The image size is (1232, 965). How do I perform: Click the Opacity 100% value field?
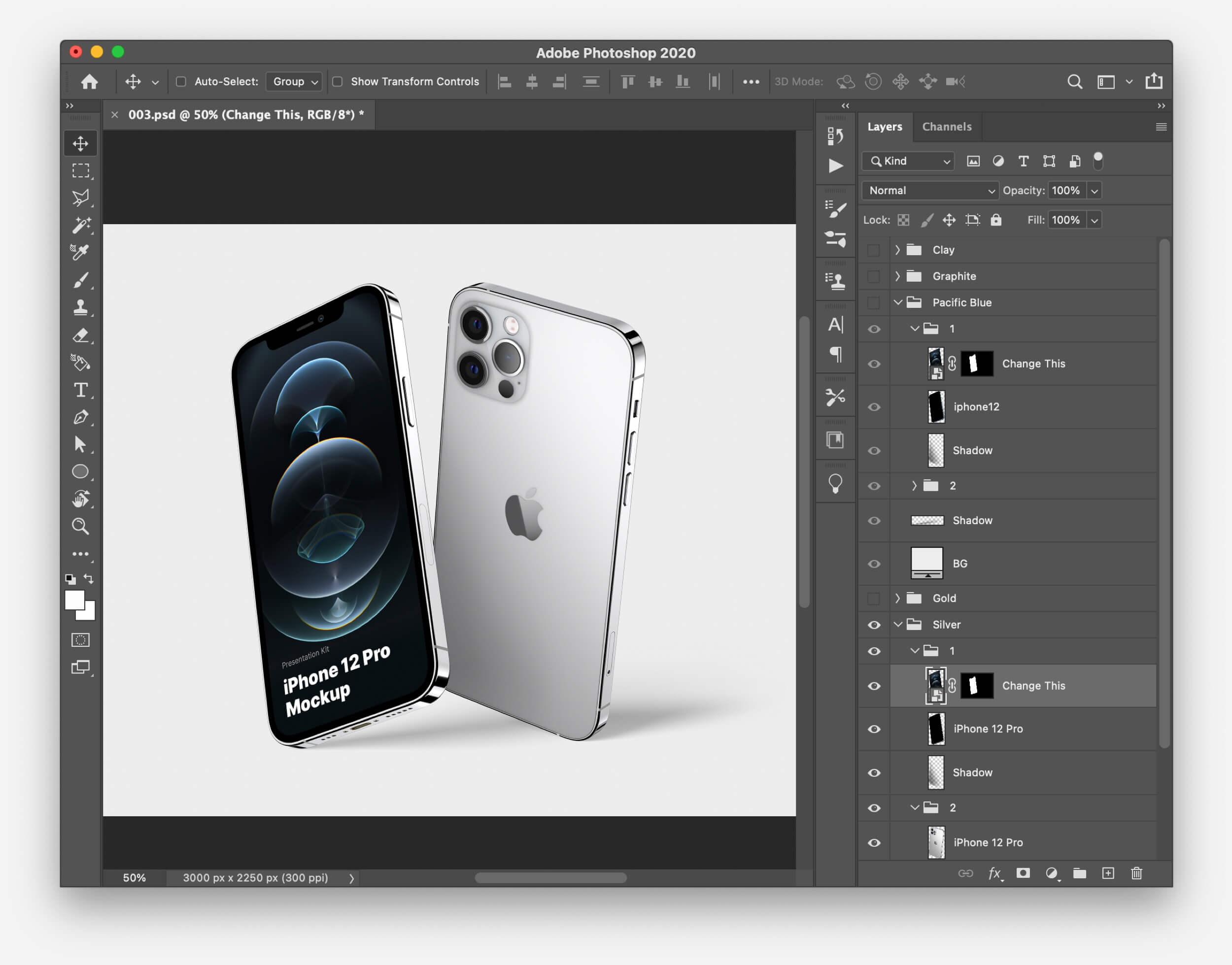click(x=1066, y=191)
